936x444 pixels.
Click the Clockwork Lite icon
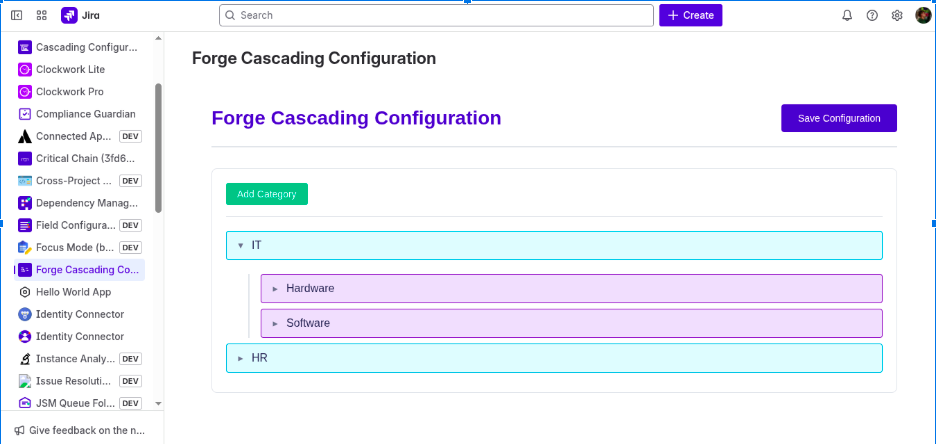tap(24, 69)
